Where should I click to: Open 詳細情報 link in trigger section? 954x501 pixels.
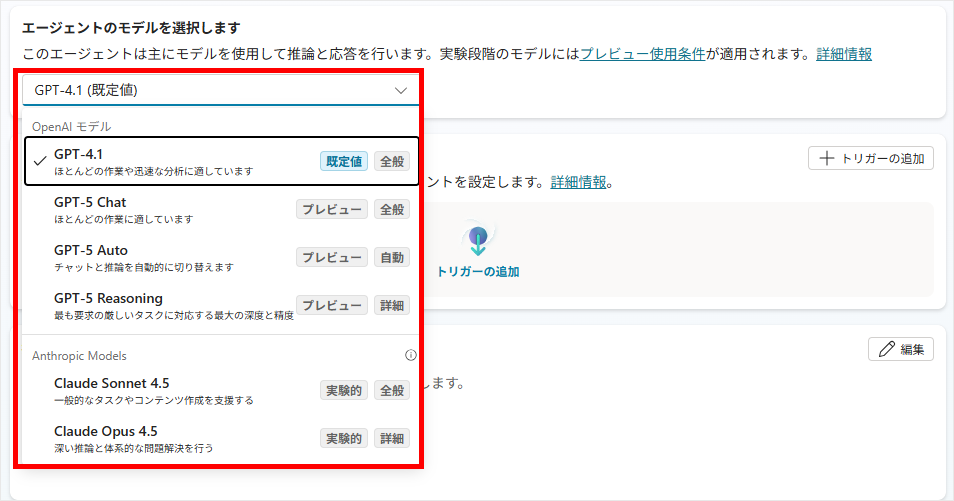(x=578, y=182)
